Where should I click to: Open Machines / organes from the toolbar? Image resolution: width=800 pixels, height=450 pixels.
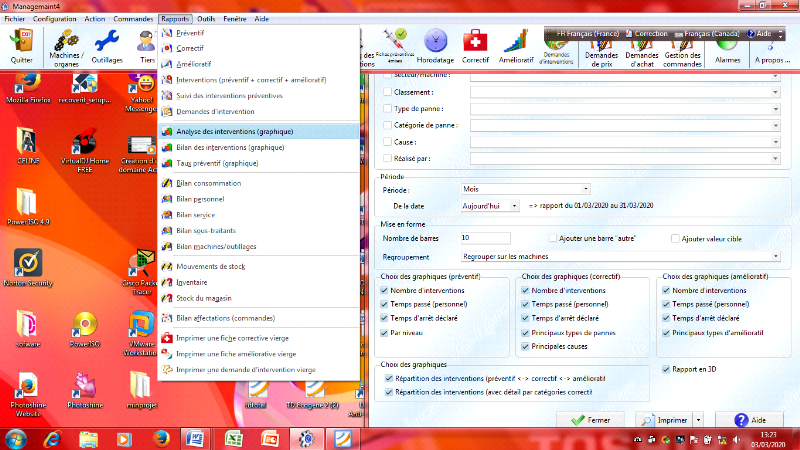pos(68,45)
